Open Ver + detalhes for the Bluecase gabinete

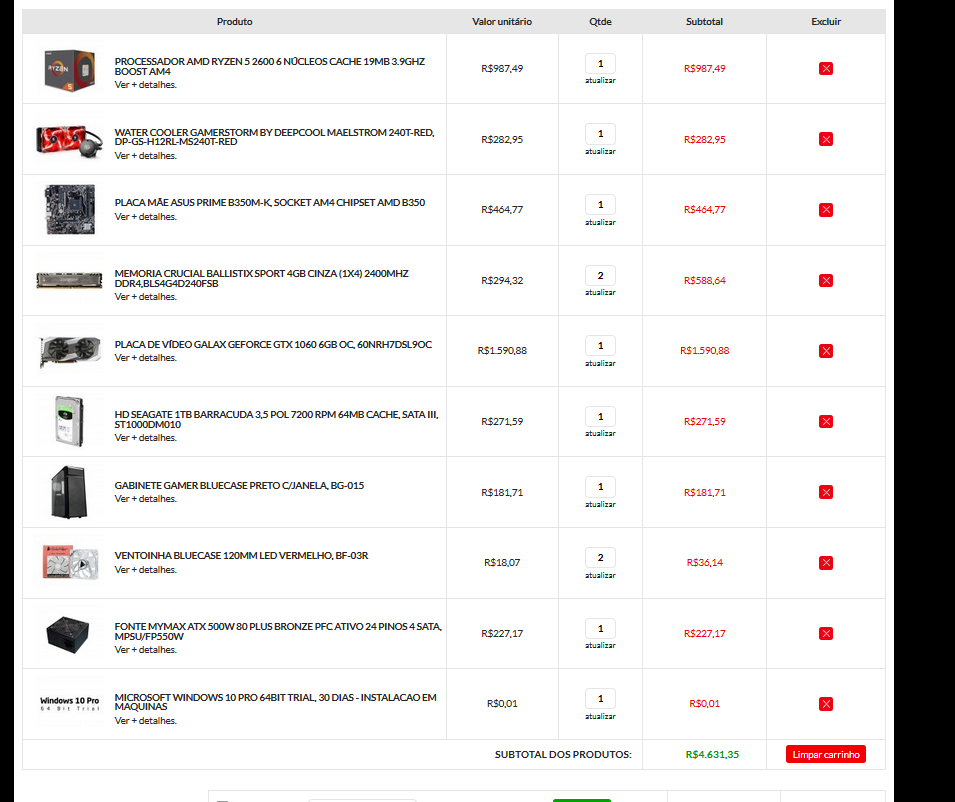click(x=146, y=499)
